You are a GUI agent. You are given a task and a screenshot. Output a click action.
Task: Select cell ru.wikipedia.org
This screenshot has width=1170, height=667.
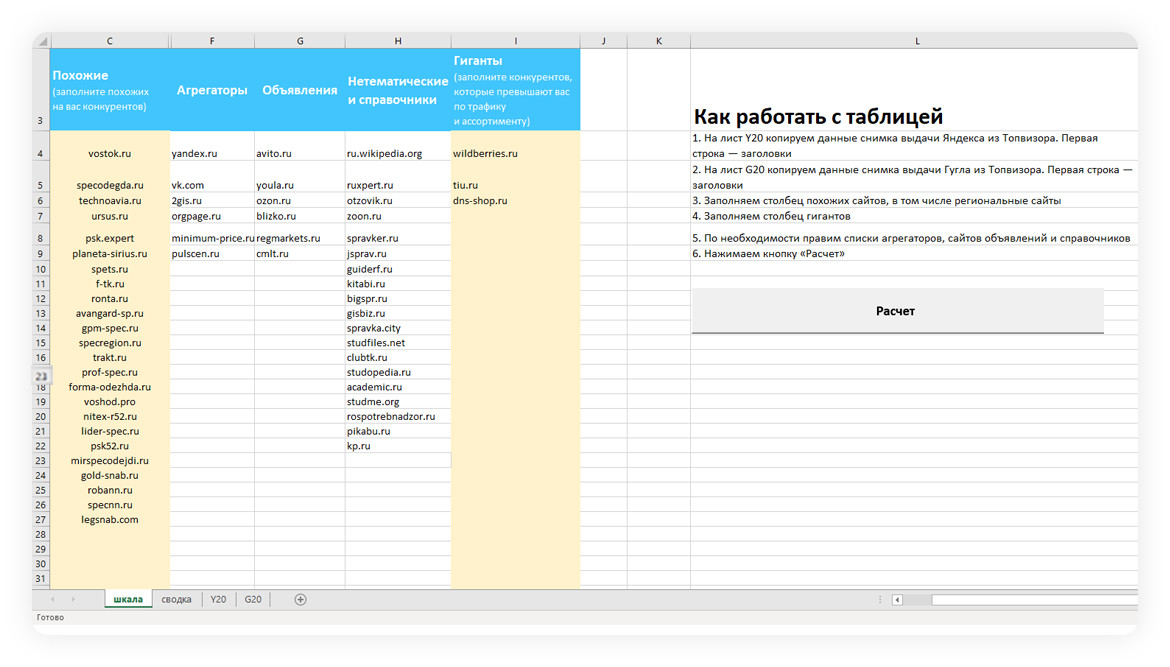click(398, 146)
